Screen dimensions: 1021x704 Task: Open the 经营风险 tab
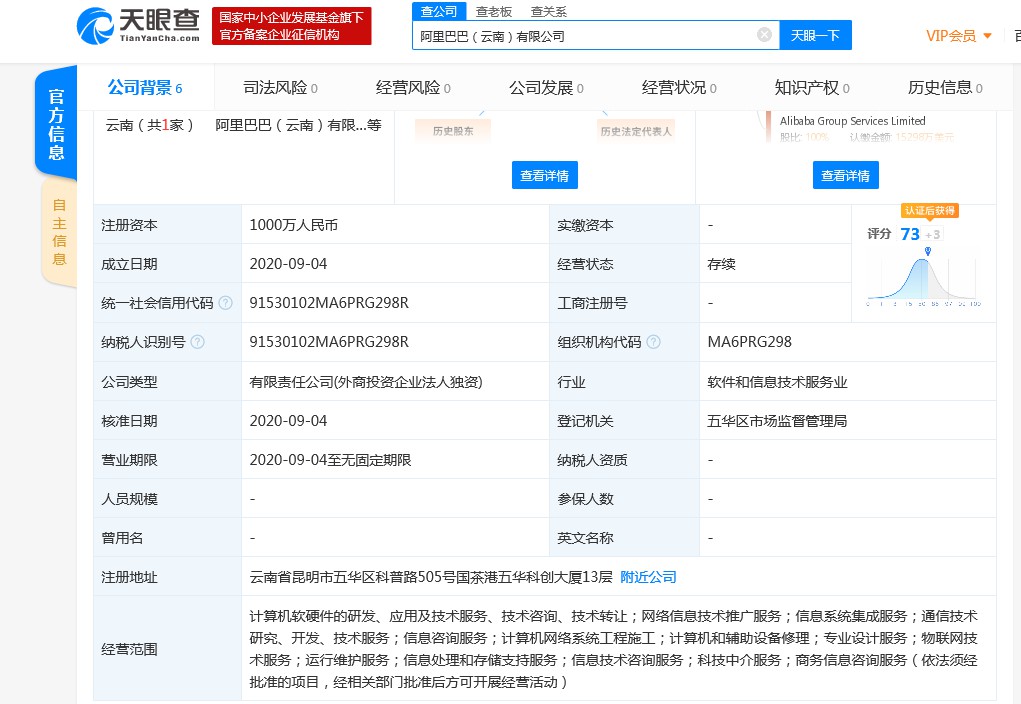click(413, 87)
